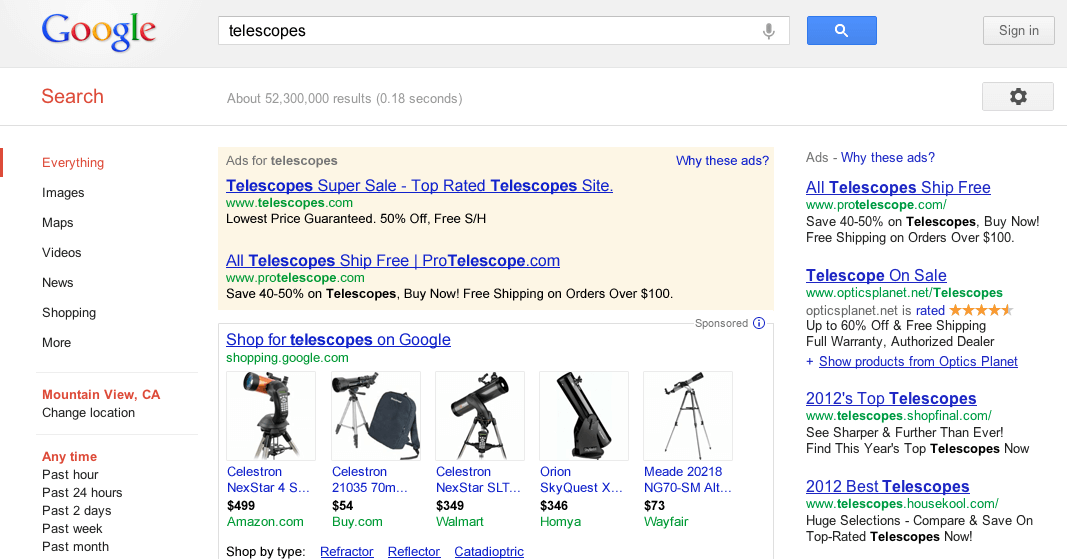
Task: Expand More search categories
Action: [x=56, y=342]
